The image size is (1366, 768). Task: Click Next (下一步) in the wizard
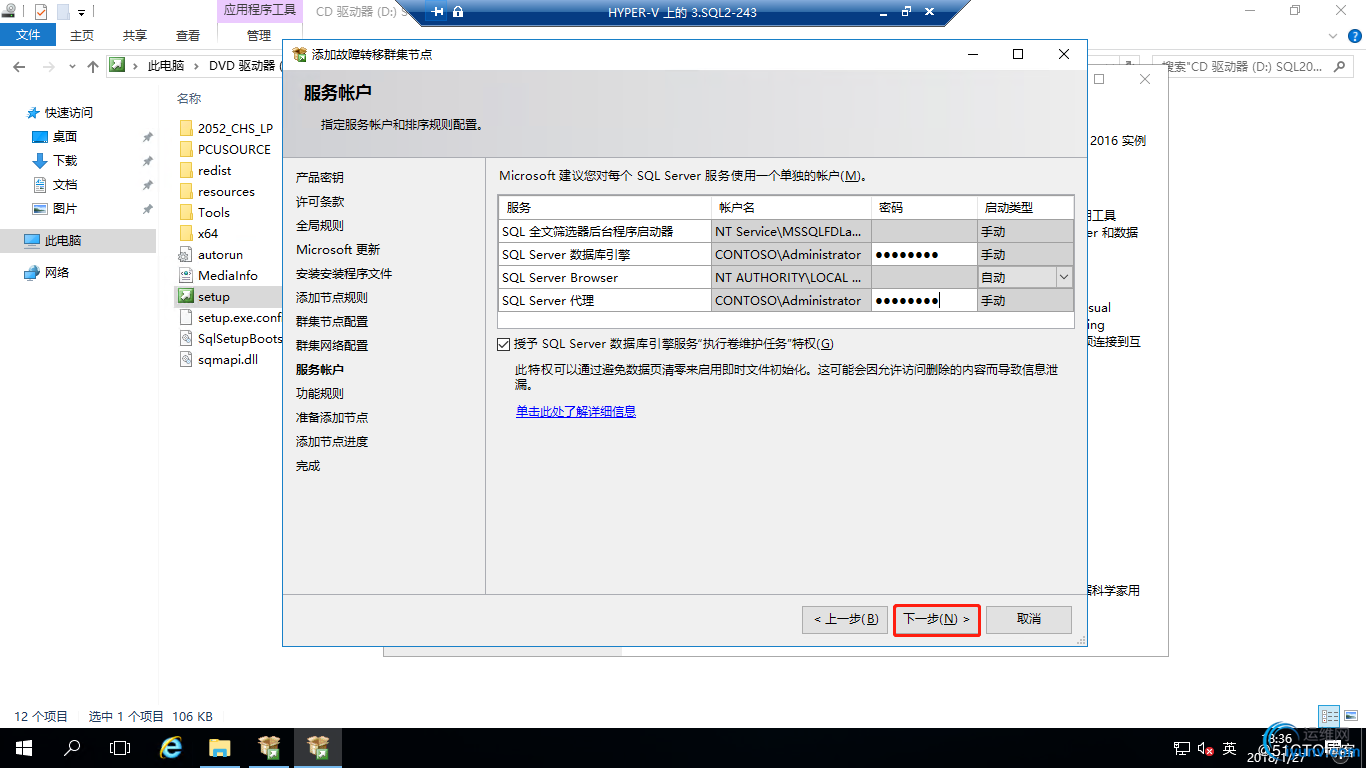point(936,619)
